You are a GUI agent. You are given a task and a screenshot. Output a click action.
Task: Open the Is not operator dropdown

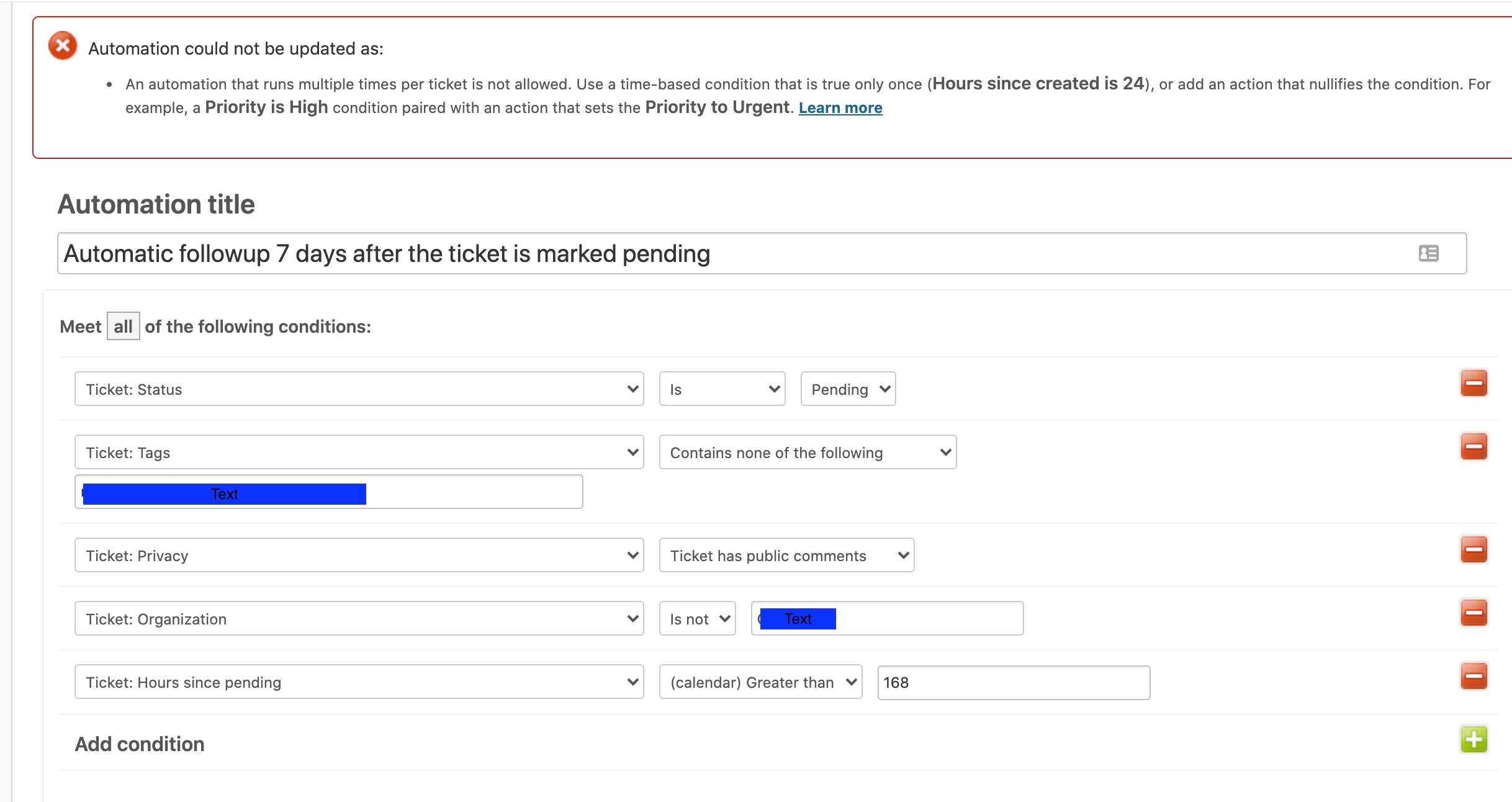point(697,619)
